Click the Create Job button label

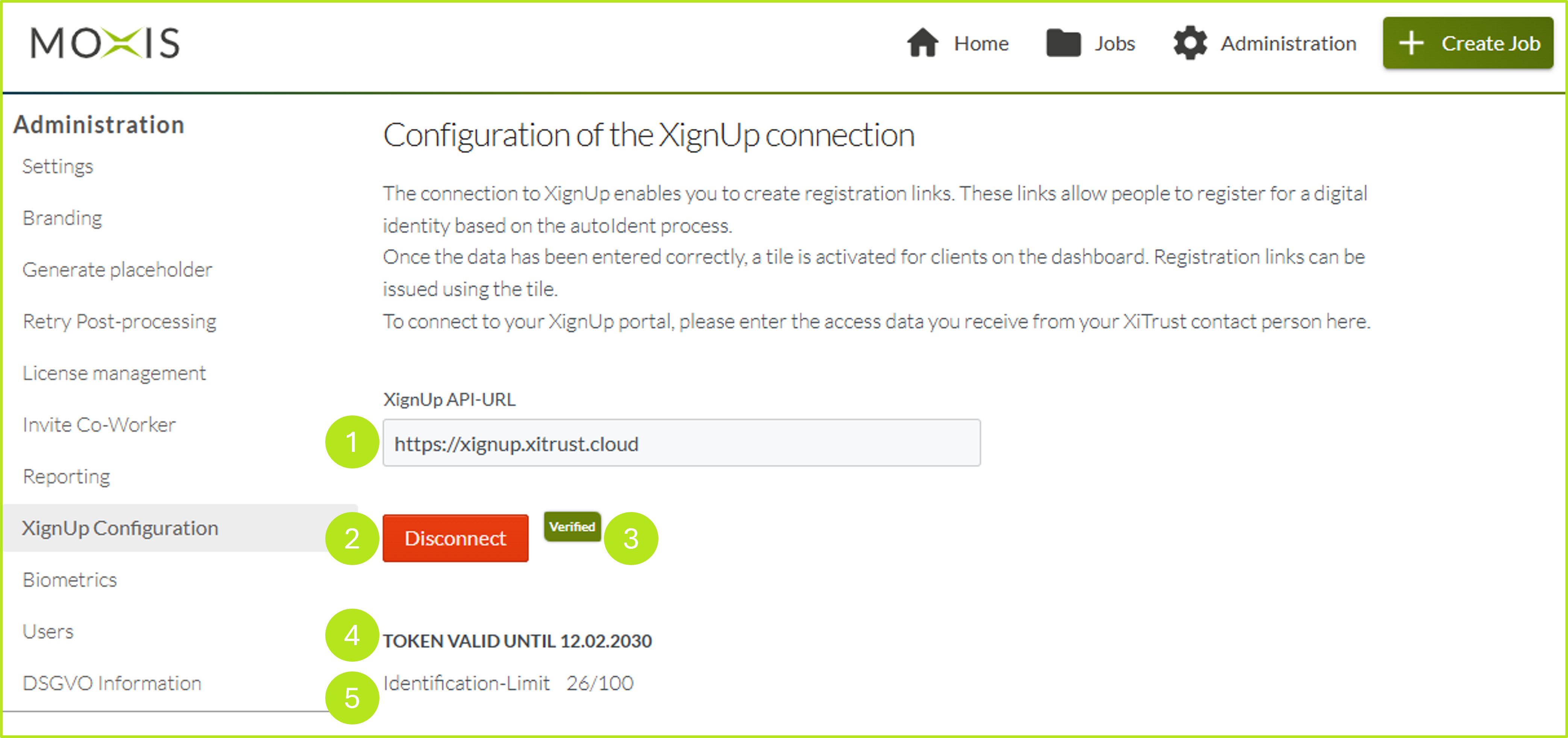click(x=1490, y=43)
